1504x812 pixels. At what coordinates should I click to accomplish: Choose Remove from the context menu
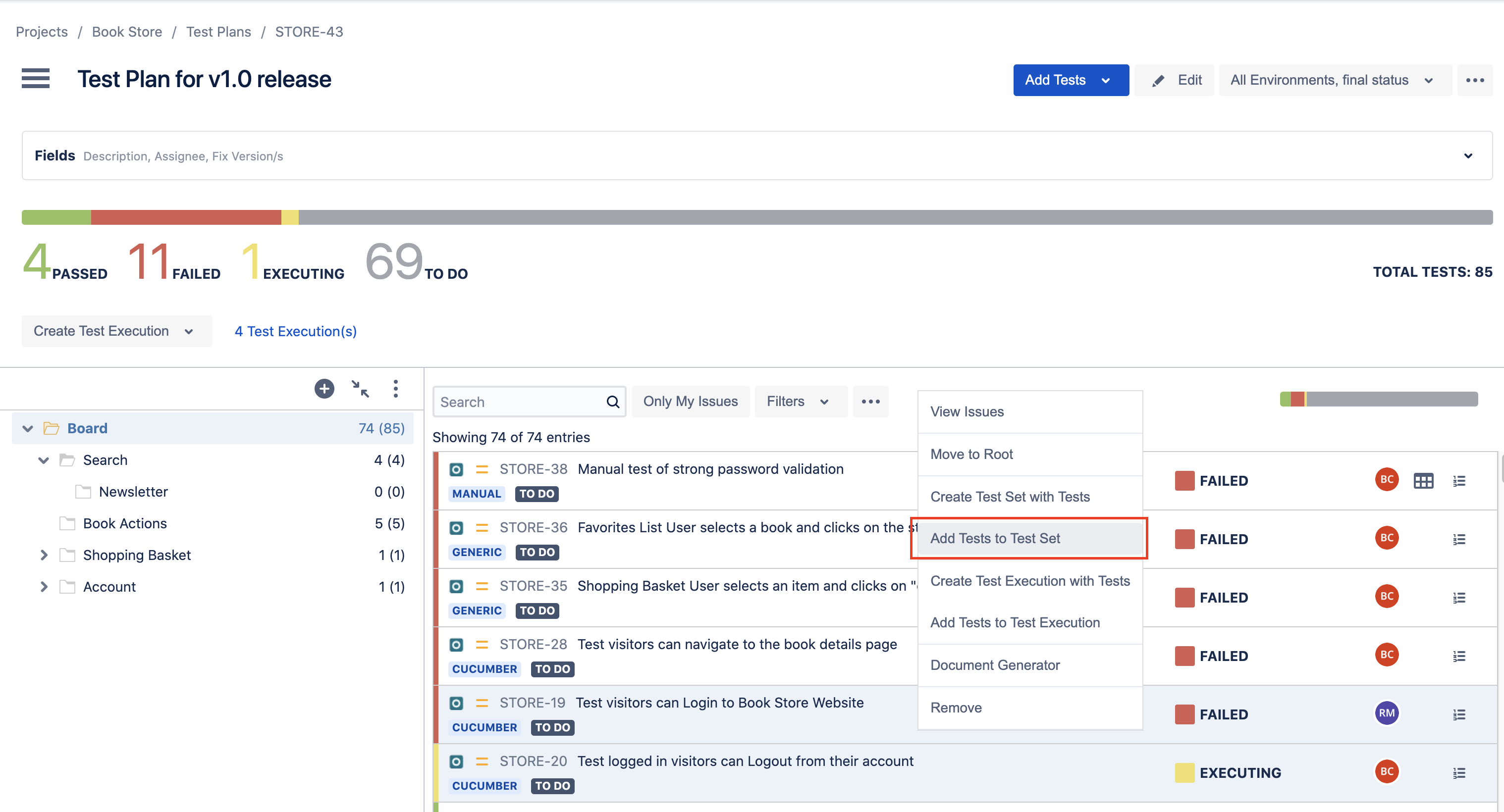[1030, 708]
